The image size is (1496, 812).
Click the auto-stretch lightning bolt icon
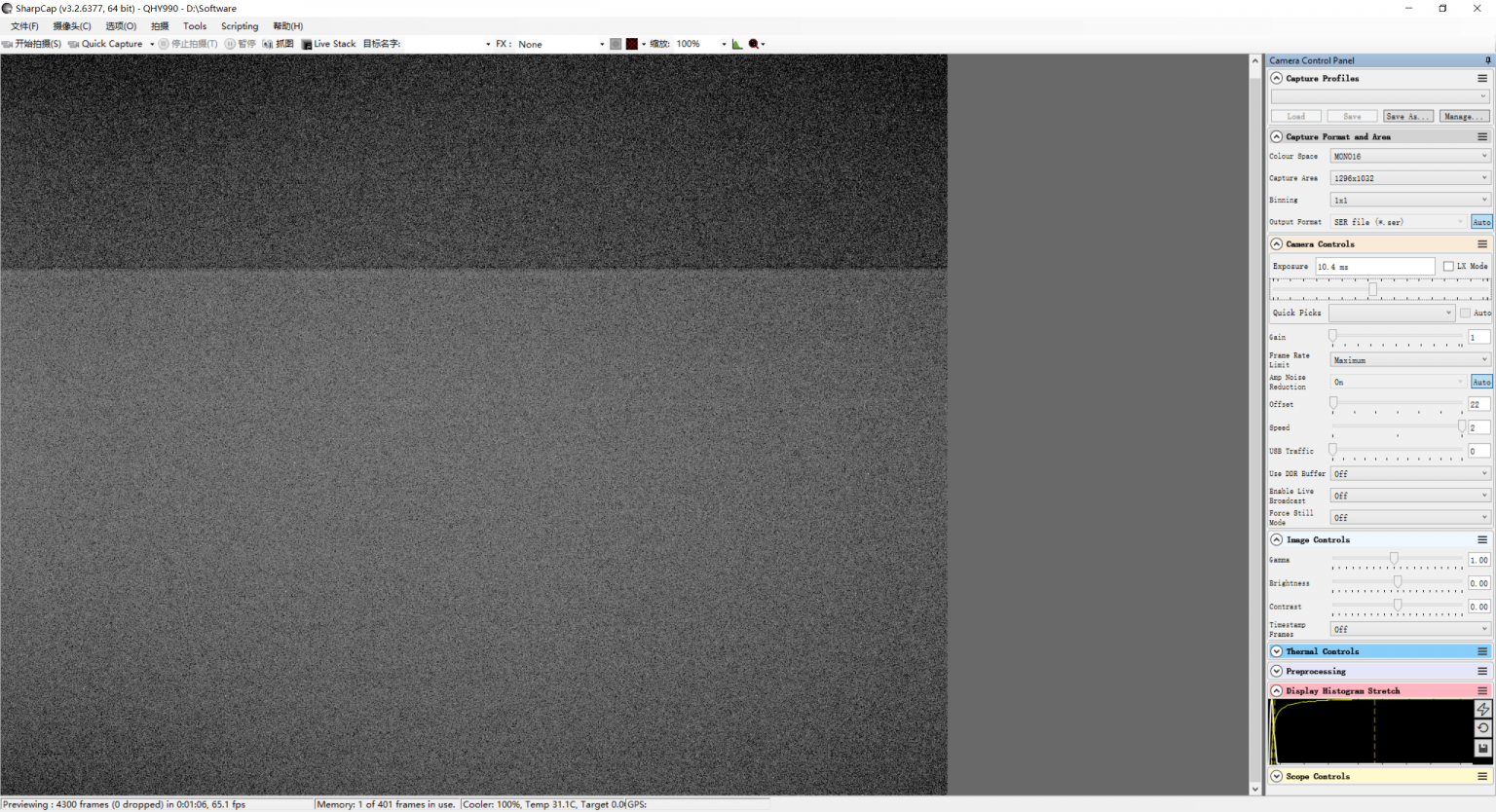click(x=1482, y=709)
